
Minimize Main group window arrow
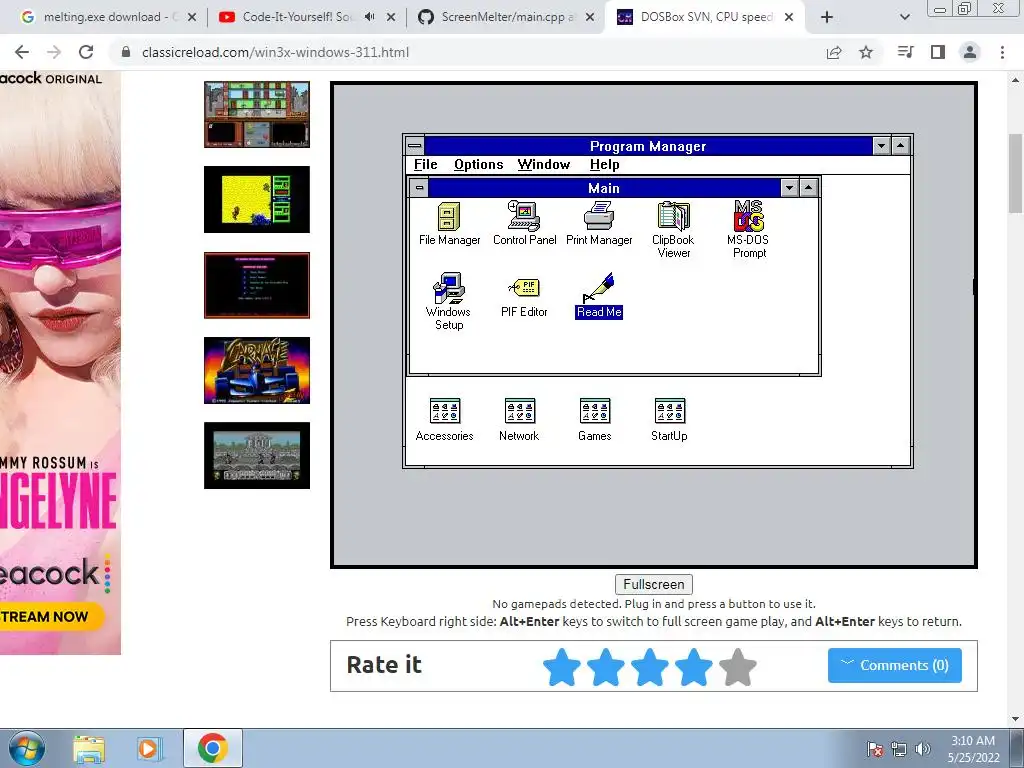(790, 188)
